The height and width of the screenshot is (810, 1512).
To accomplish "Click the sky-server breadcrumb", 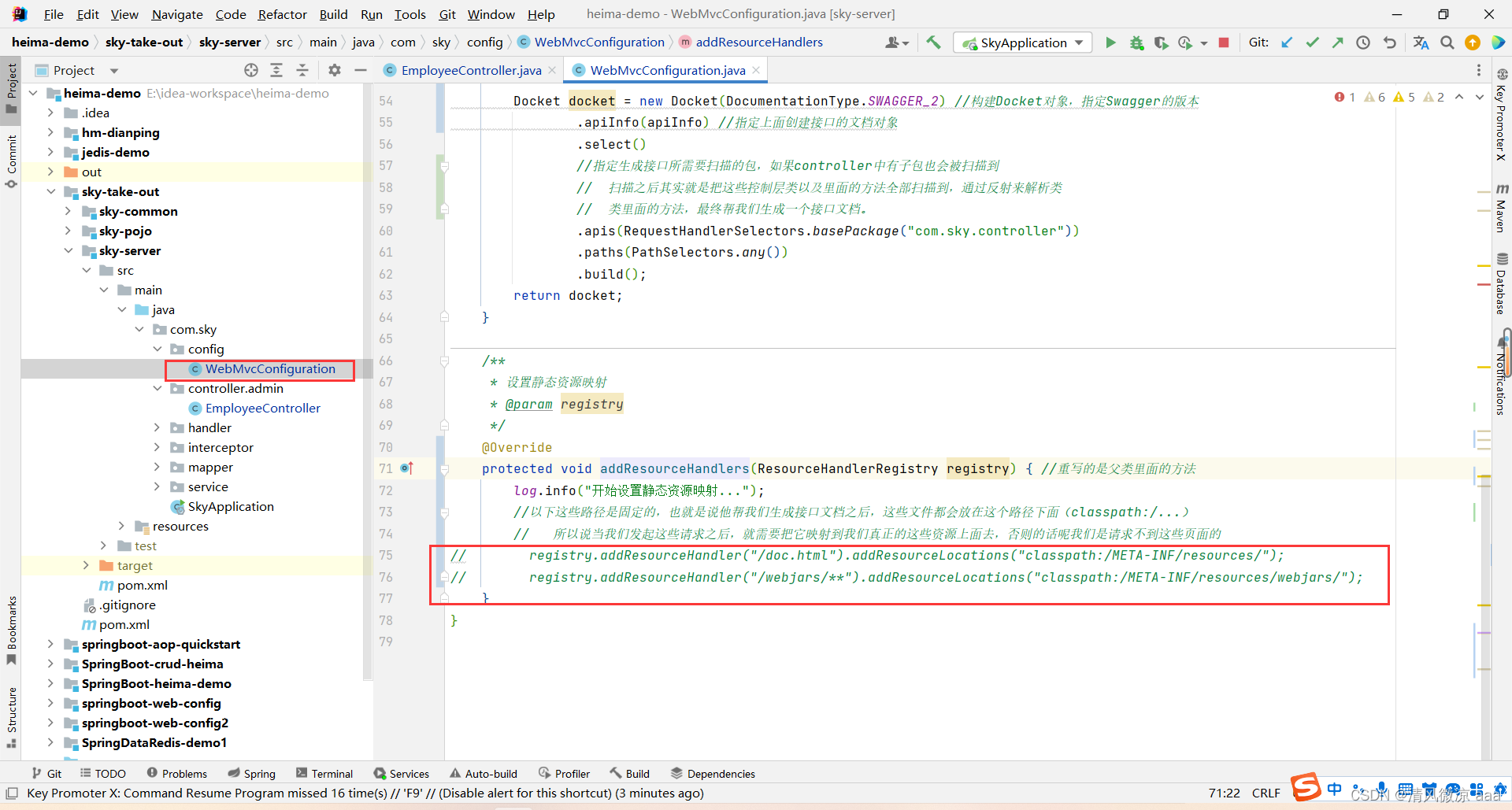I will (229, 43).
